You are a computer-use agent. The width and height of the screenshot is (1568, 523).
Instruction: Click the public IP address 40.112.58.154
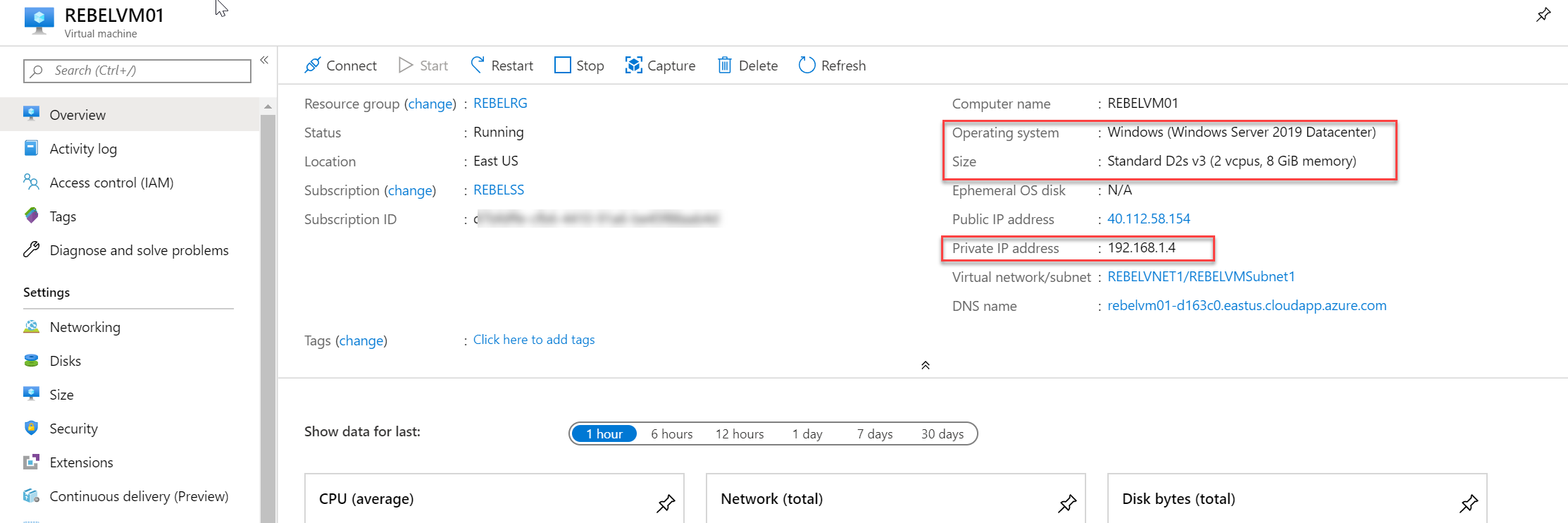pyautogui.click(x=1148, y=219)
